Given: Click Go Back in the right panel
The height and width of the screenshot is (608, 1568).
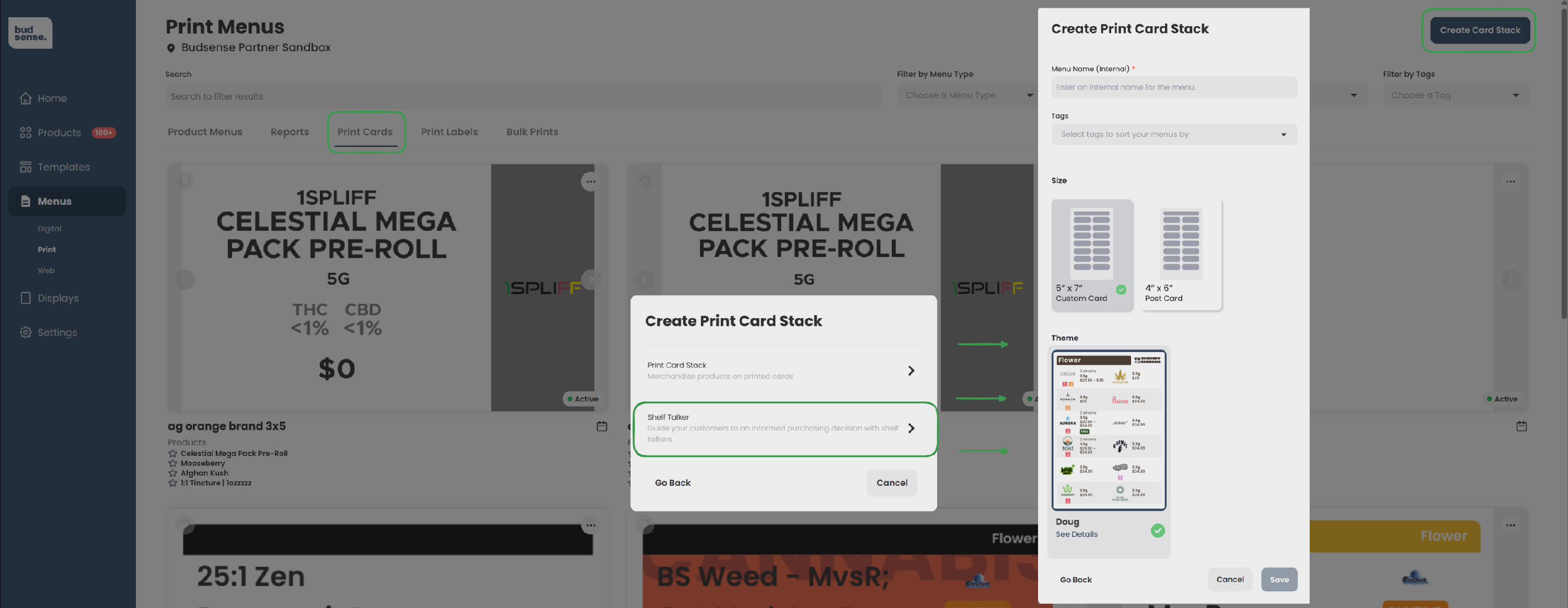Looking at the screenshot, I should point(1076,580).
